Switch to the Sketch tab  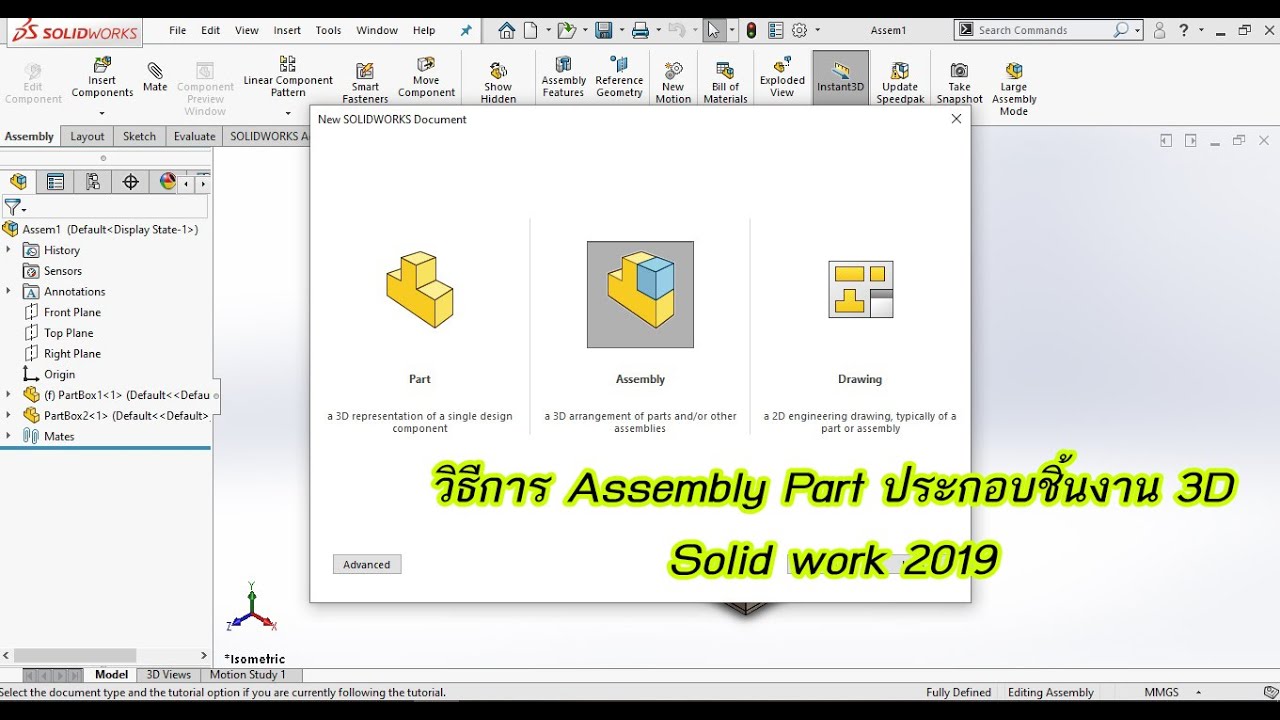(x=139, y=136)
